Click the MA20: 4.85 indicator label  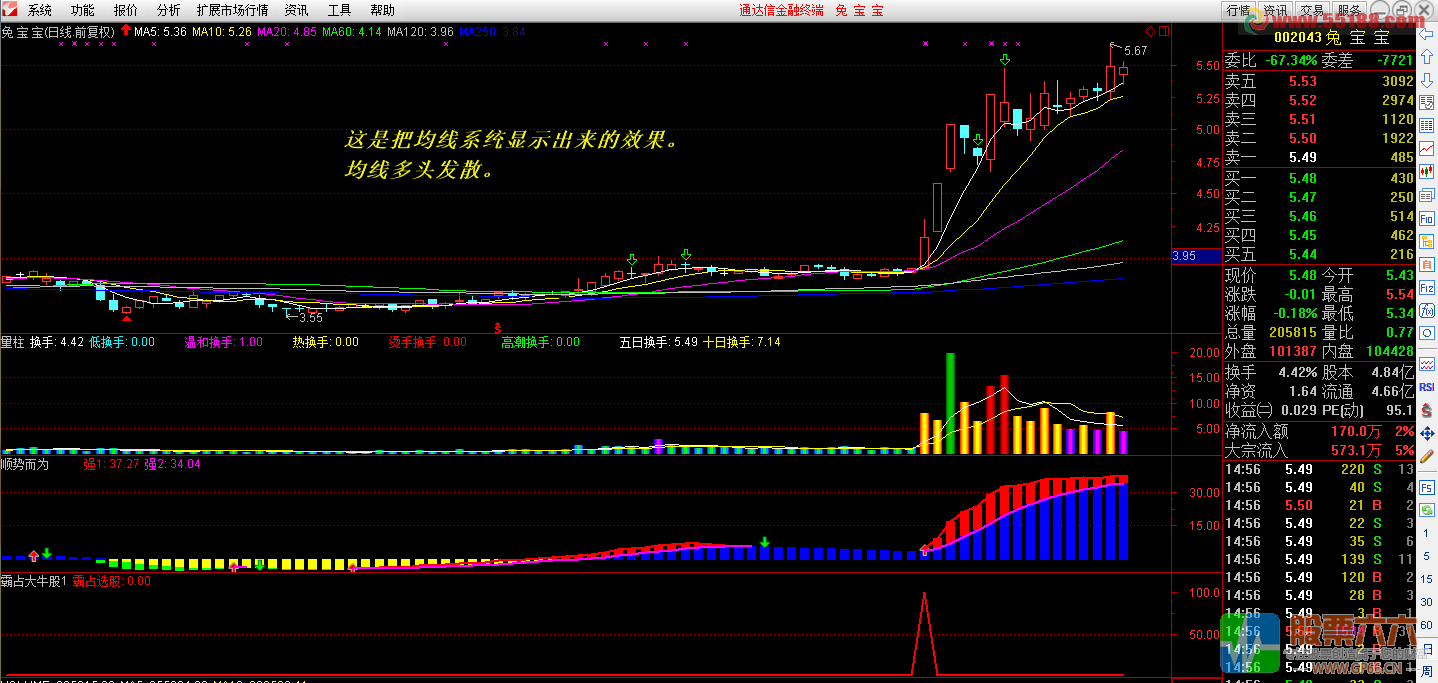(288, 32)
